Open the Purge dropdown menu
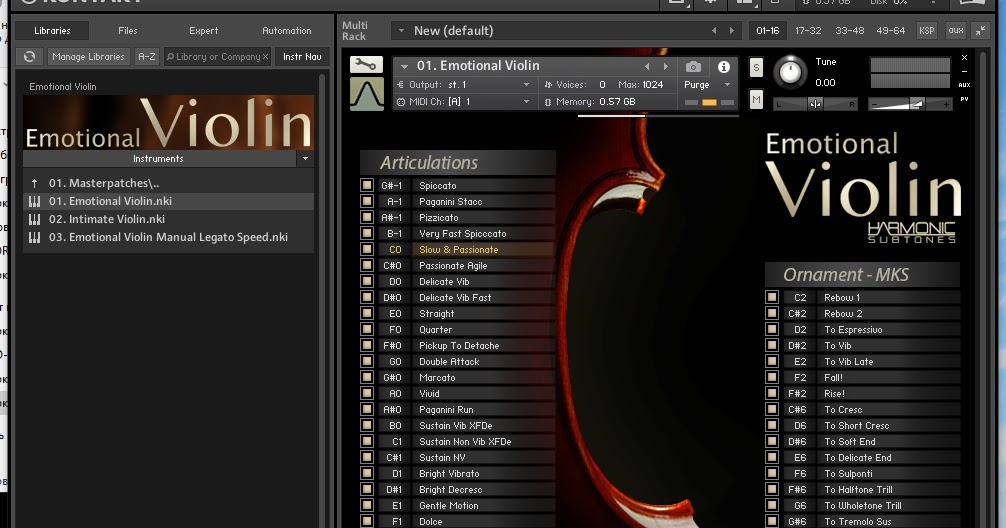Screen dimensions: 1006x528 727,85
